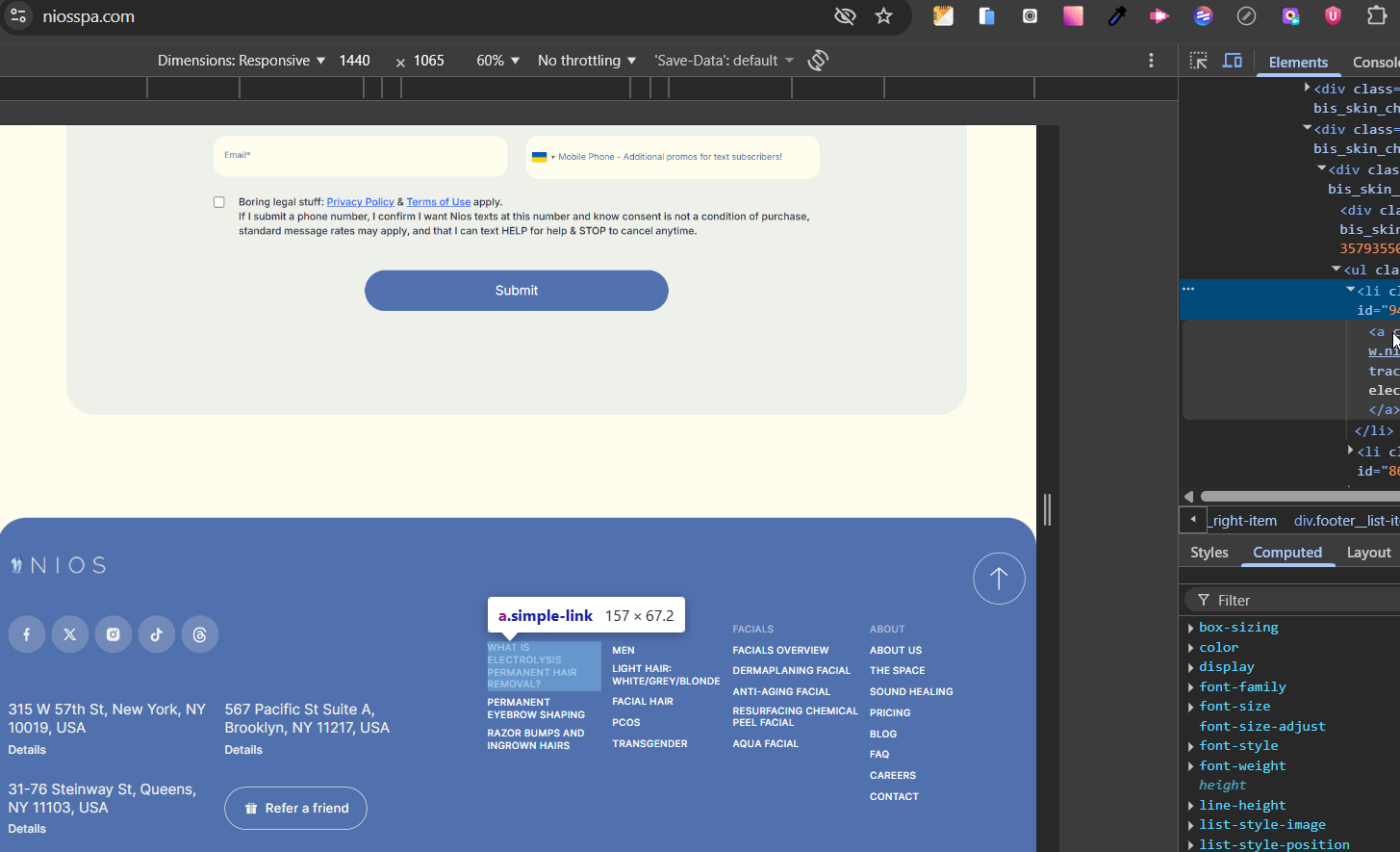Expand the font-size computed property
The height and width of the screenshot is (852, 1400).
pos(1191,707)
